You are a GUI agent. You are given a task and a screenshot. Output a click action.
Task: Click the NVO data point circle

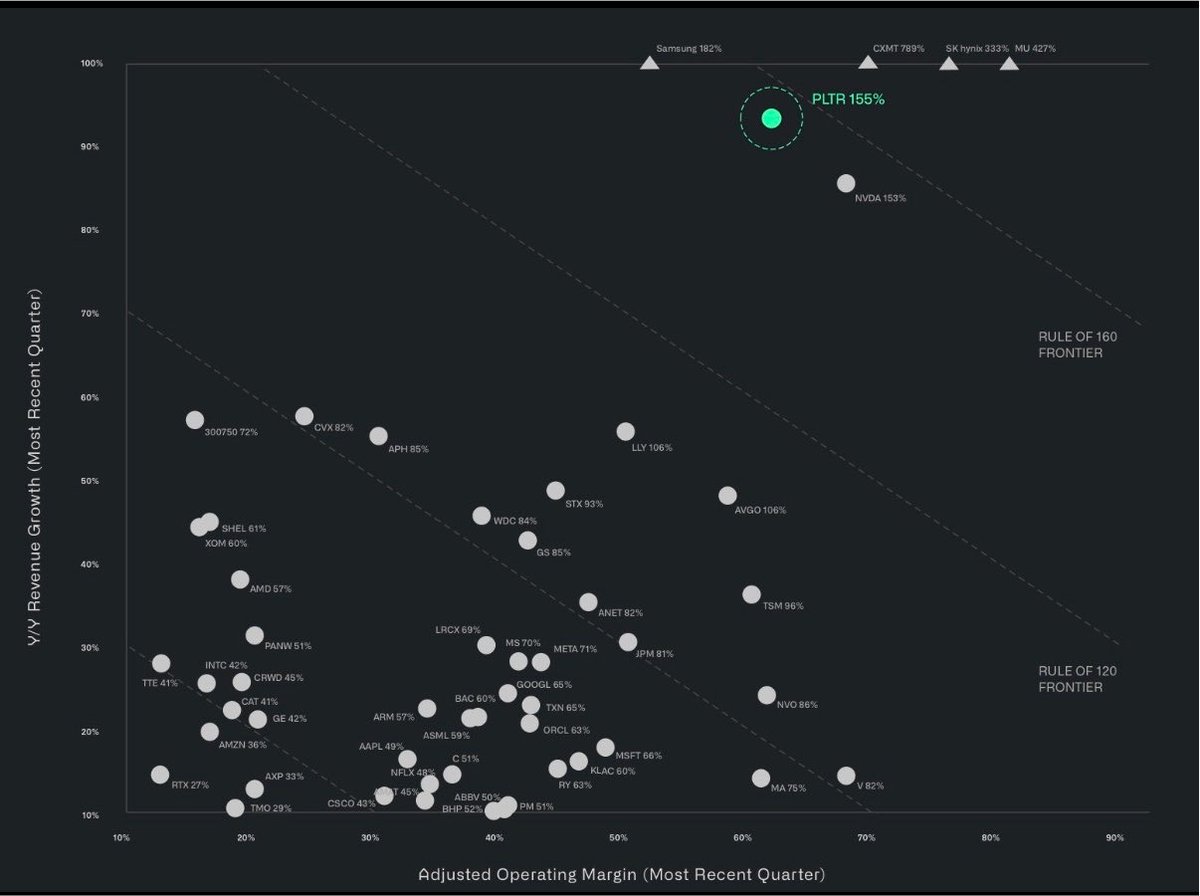point(767,695)
